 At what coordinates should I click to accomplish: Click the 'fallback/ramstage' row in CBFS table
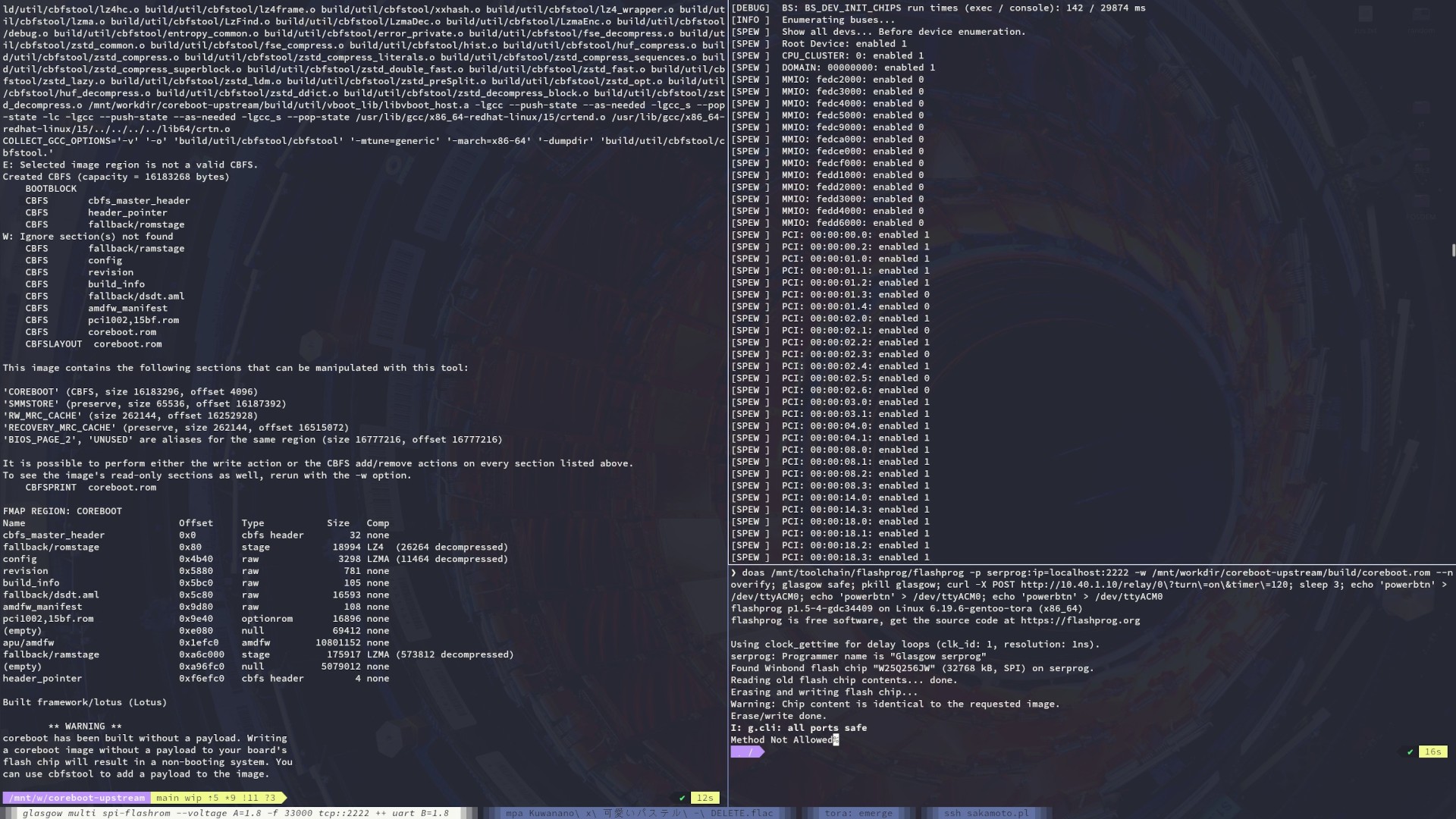(51, 654)
